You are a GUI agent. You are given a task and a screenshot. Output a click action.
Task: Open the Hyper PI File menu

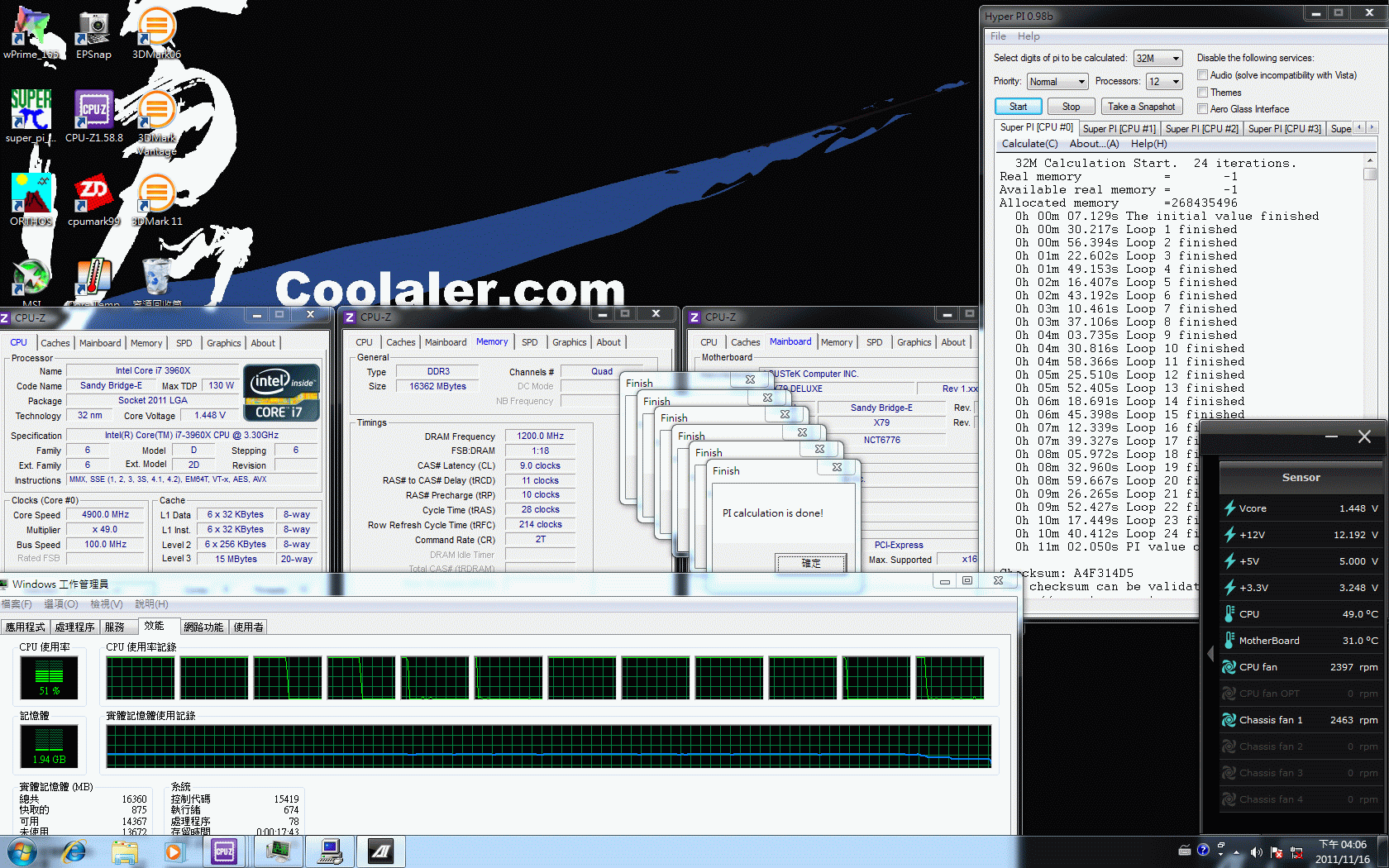(x=998, y=36)
